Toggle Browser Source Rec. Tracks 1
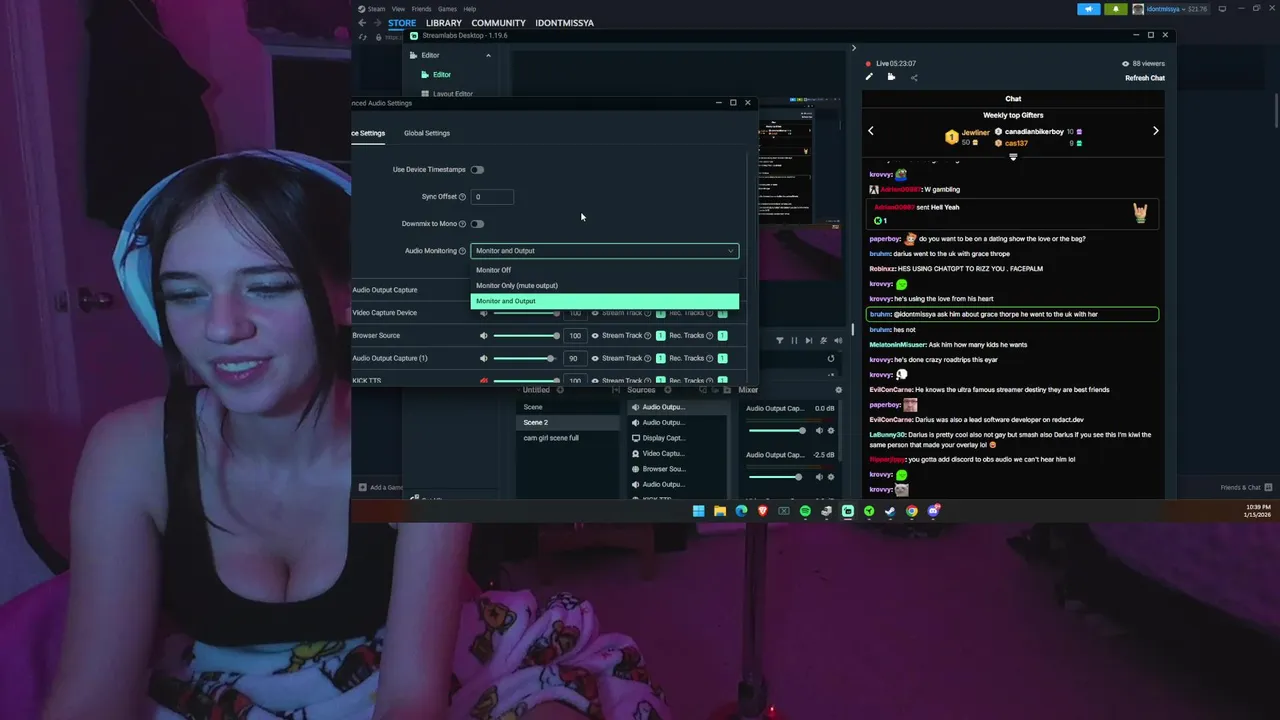 (722, 335)
